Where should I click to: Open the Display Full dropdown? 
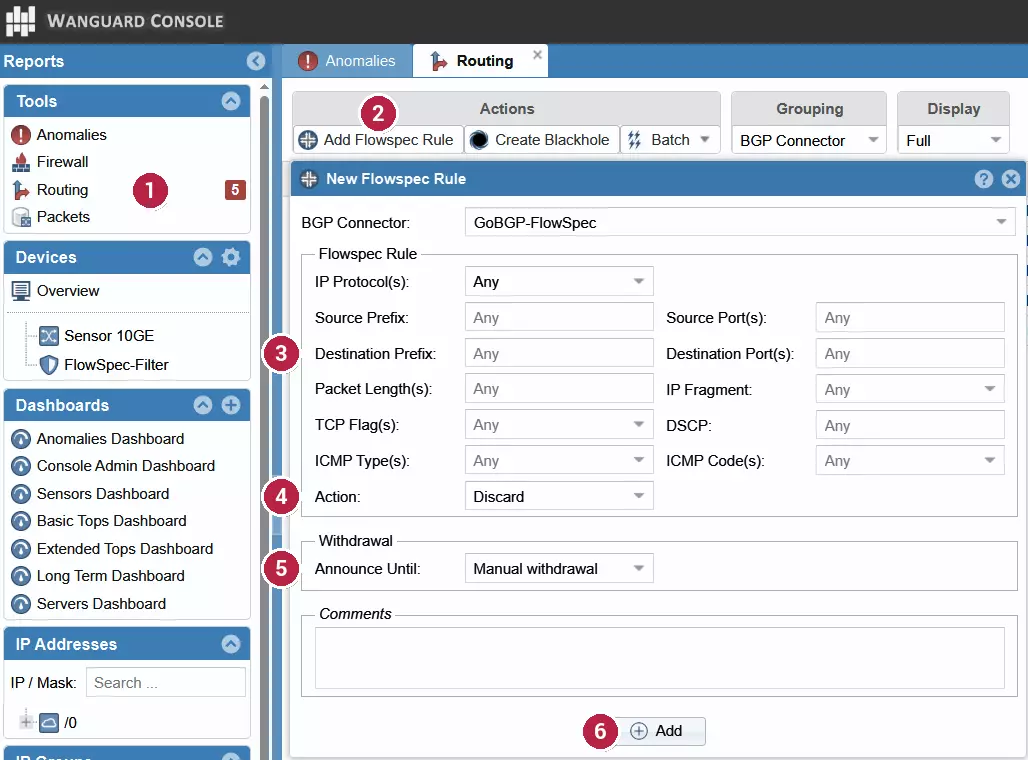(953, 140)
